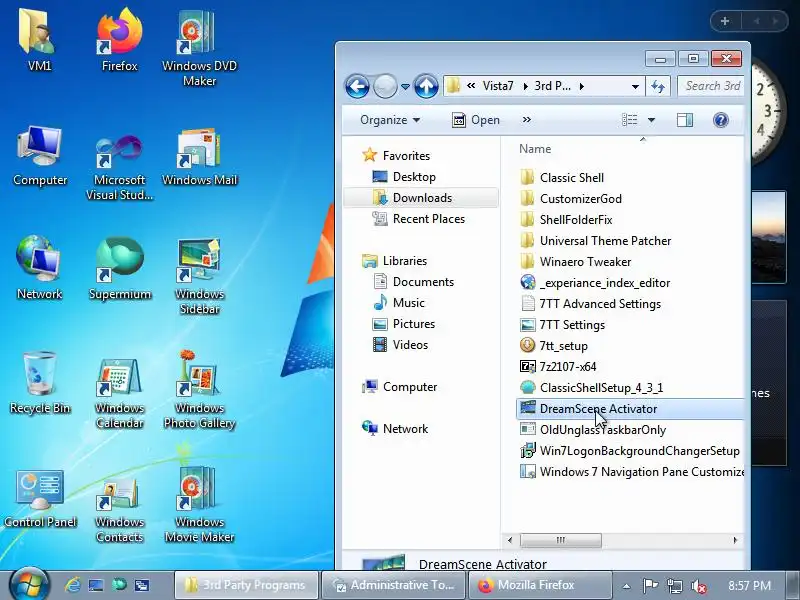Show hidden system tray icons
The width and height of the screenshot is (800, 600).
pos(627,586)
